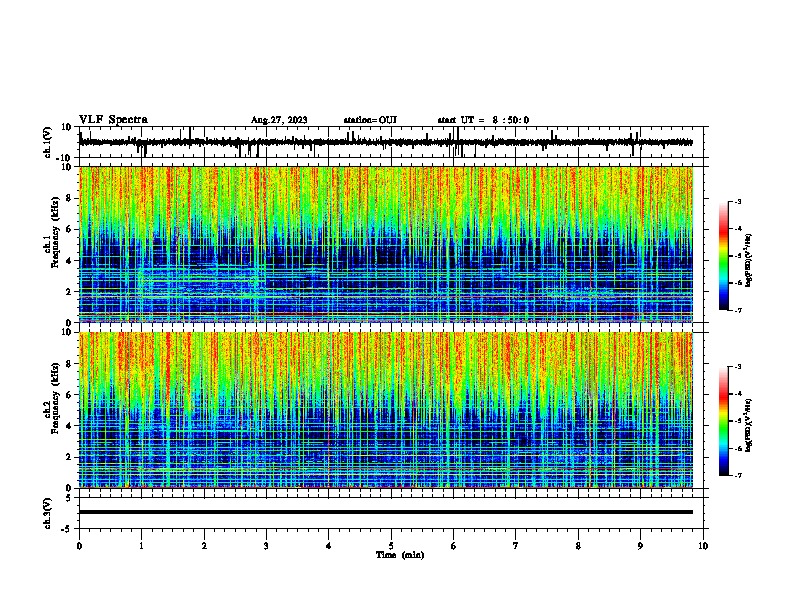Viewport: 792px width, 612px height.
Task: Click the 8 kHz tick label of ch.1 spectrogram
Action: tap(70, 198)
